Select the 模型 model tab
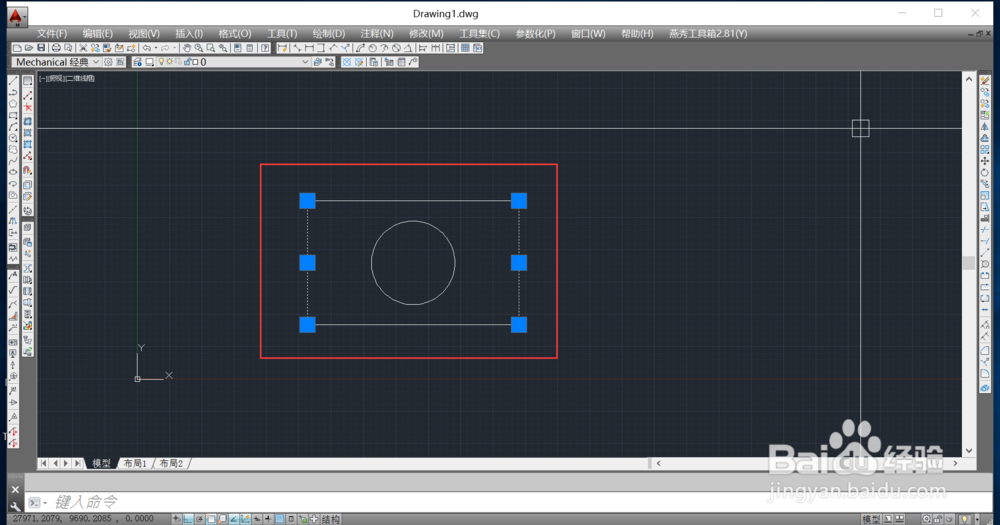Screen dimensions: 1000x525 coord(101,463)
